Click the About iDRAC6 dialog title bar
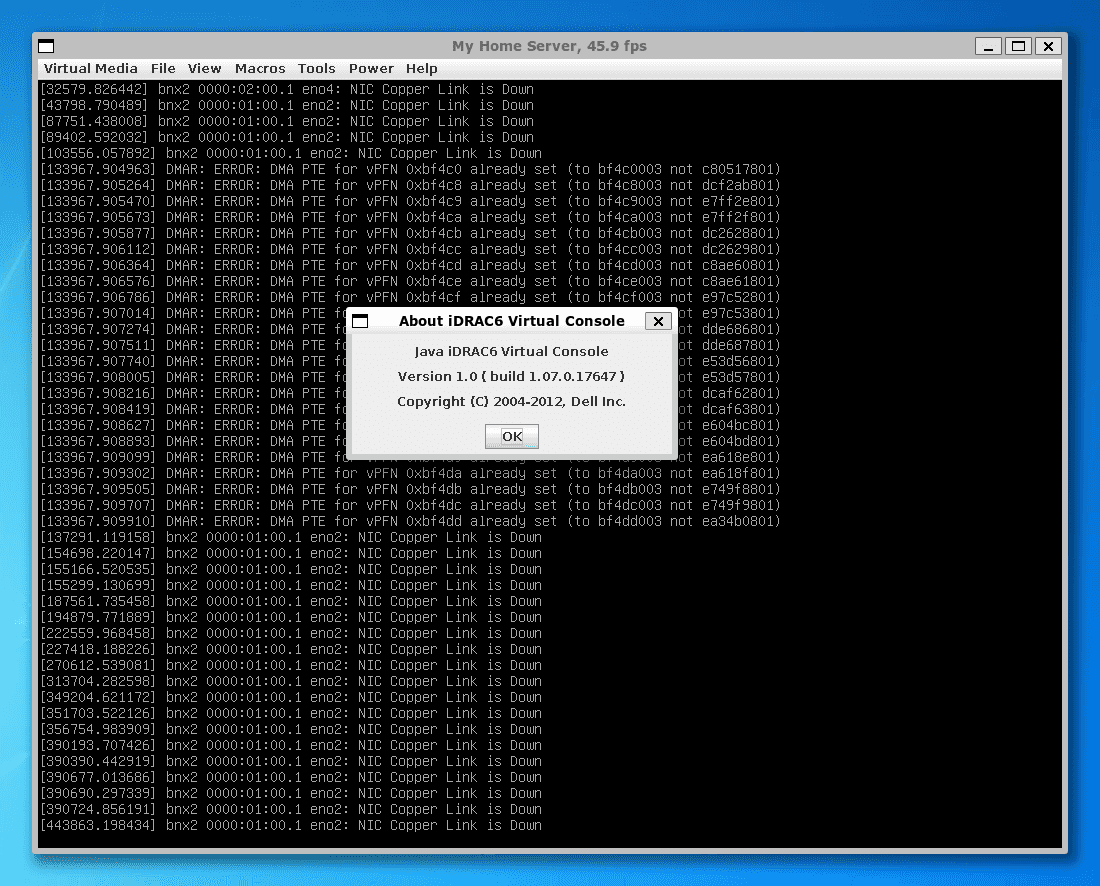 511,321
